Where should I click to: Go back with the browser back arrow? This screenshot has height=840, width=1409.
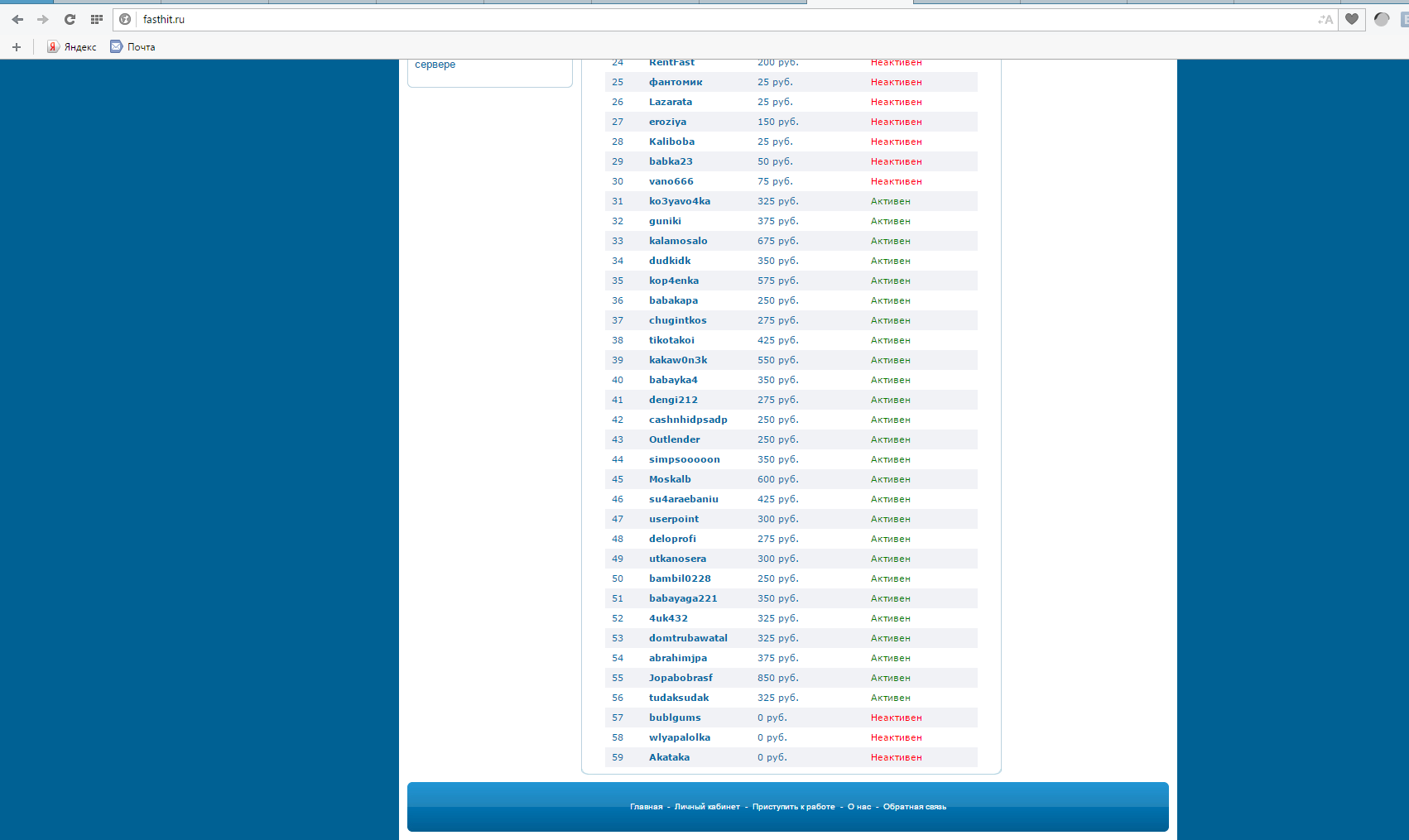[x=17, y=19]
